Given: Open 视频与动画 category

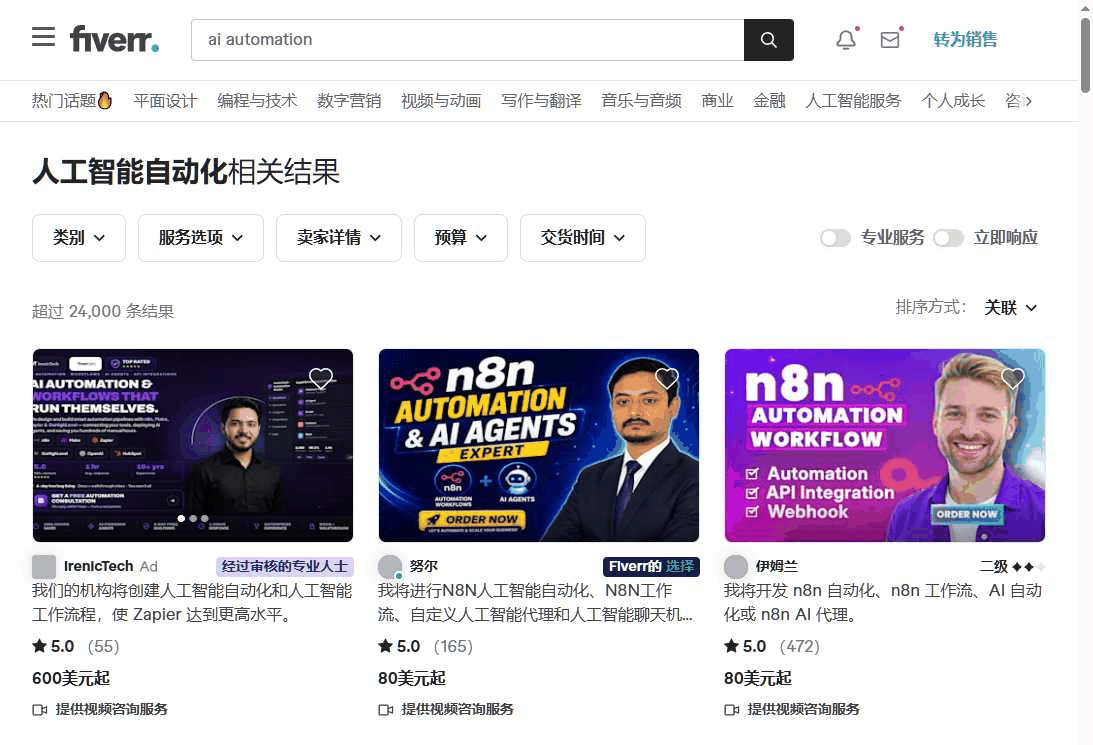Looking at the screenshot, I should pos(441,101).
